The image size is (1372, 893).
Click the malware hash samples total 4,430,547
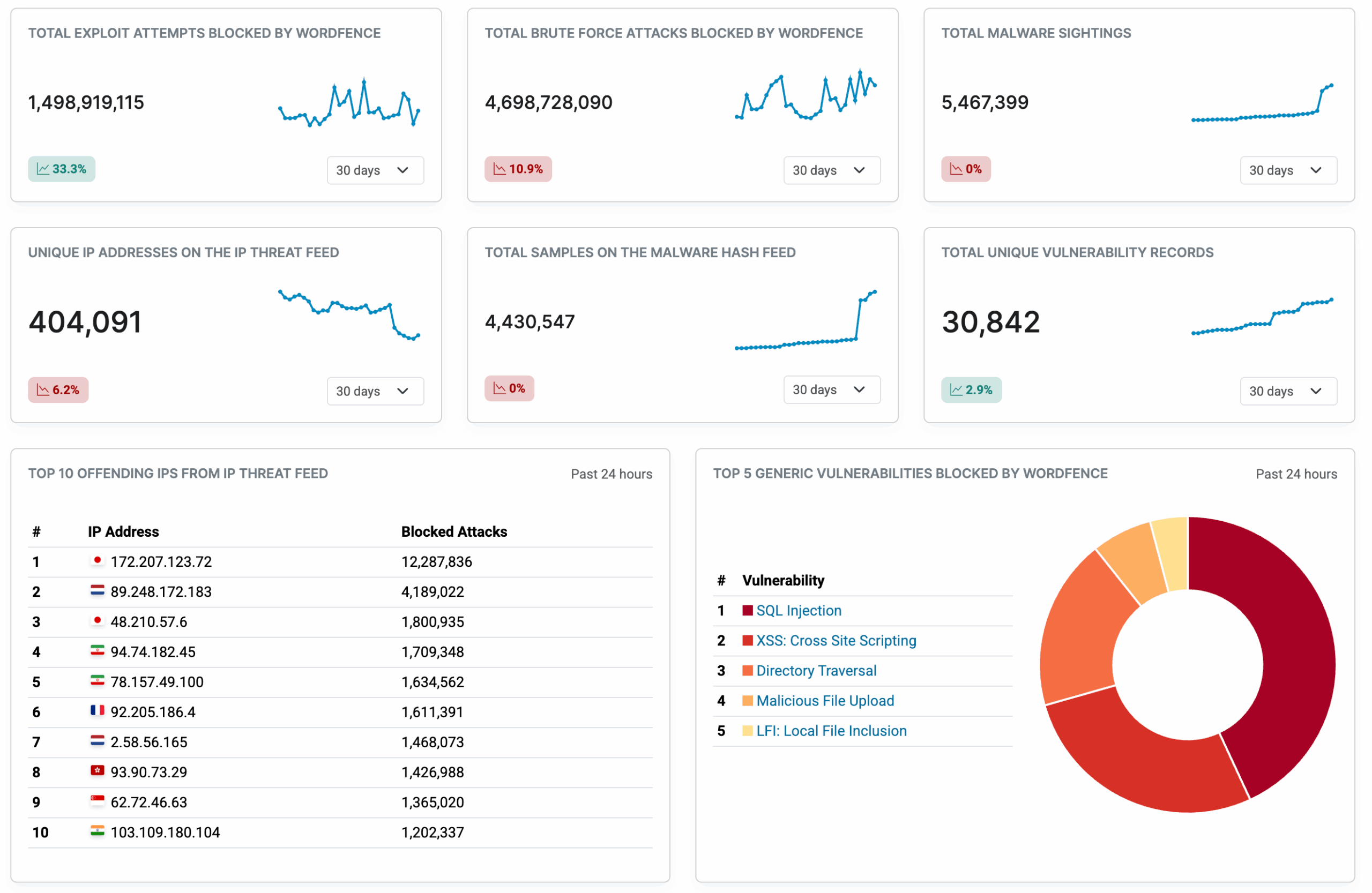pos(531,322)
